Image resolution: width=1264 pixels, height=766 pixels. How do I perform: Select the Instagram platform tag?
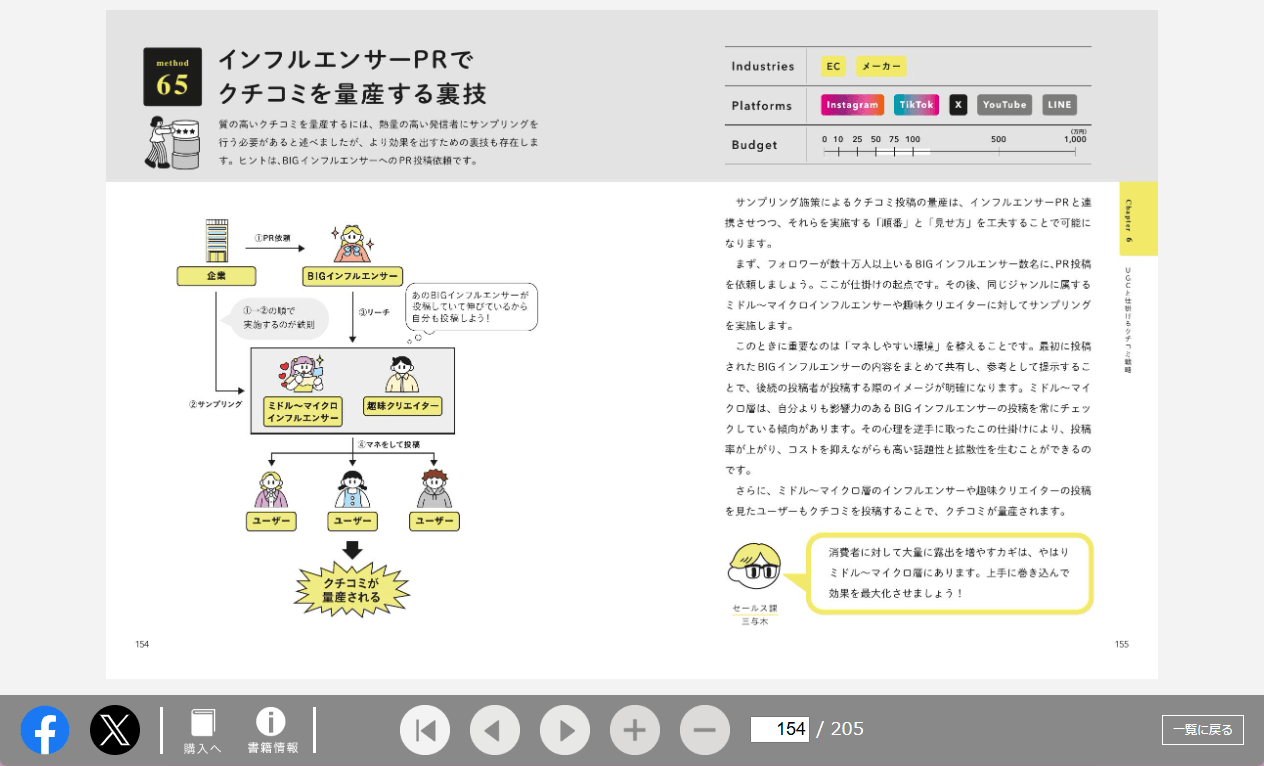(x=850, y=105)
